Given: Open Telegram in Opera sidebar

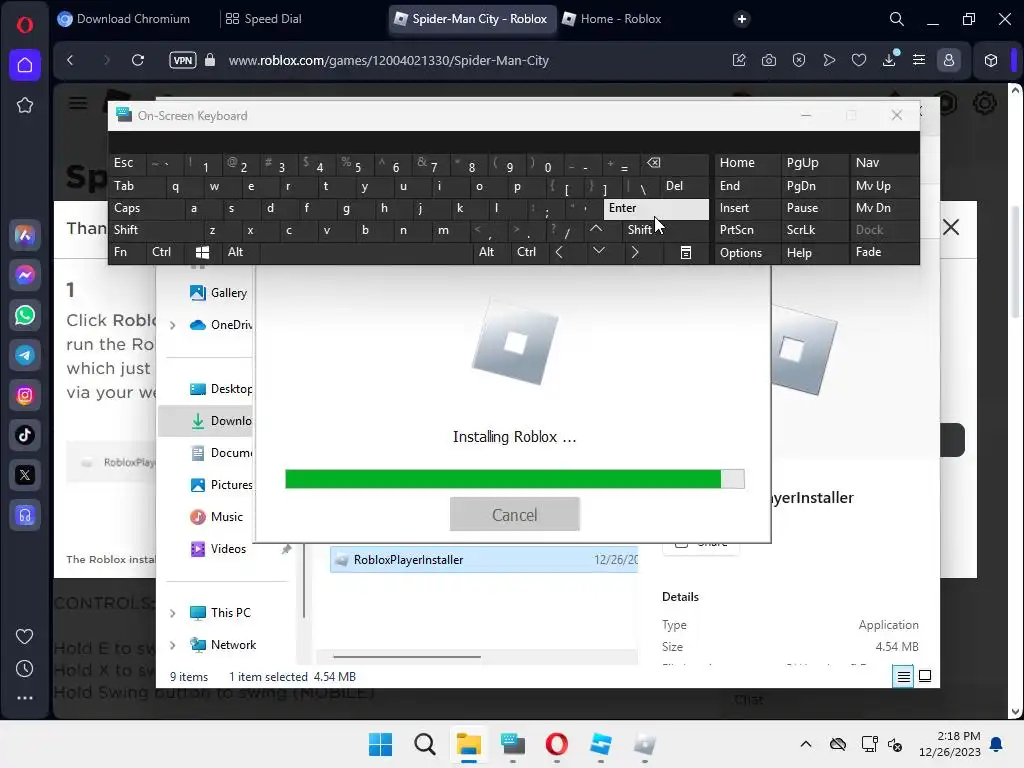Looking at the screenshot, I should tap(25, 355).
